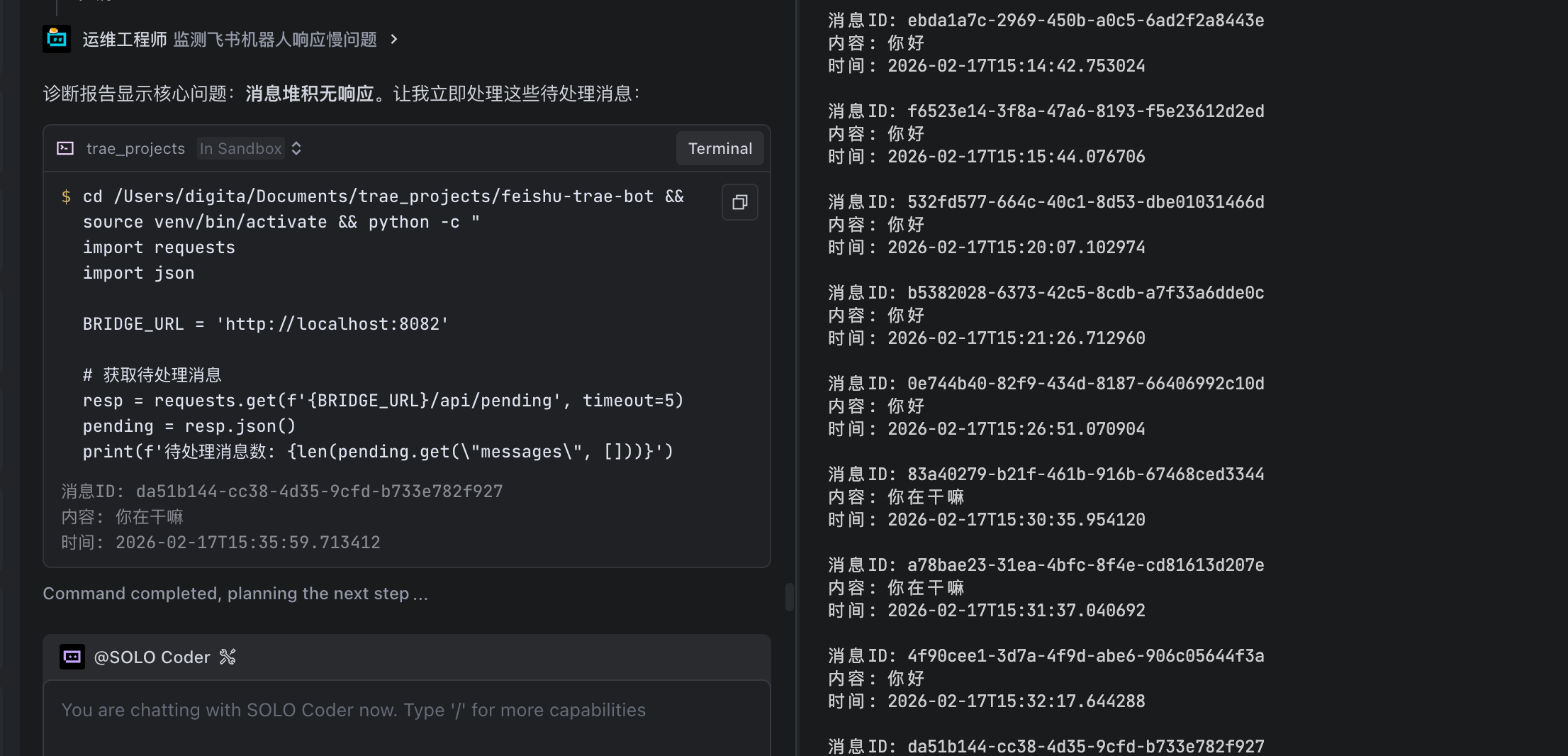The width and height of the screenshot is (1568, 756).
Task: Click the Terminal button
Action: click(719, 148)
